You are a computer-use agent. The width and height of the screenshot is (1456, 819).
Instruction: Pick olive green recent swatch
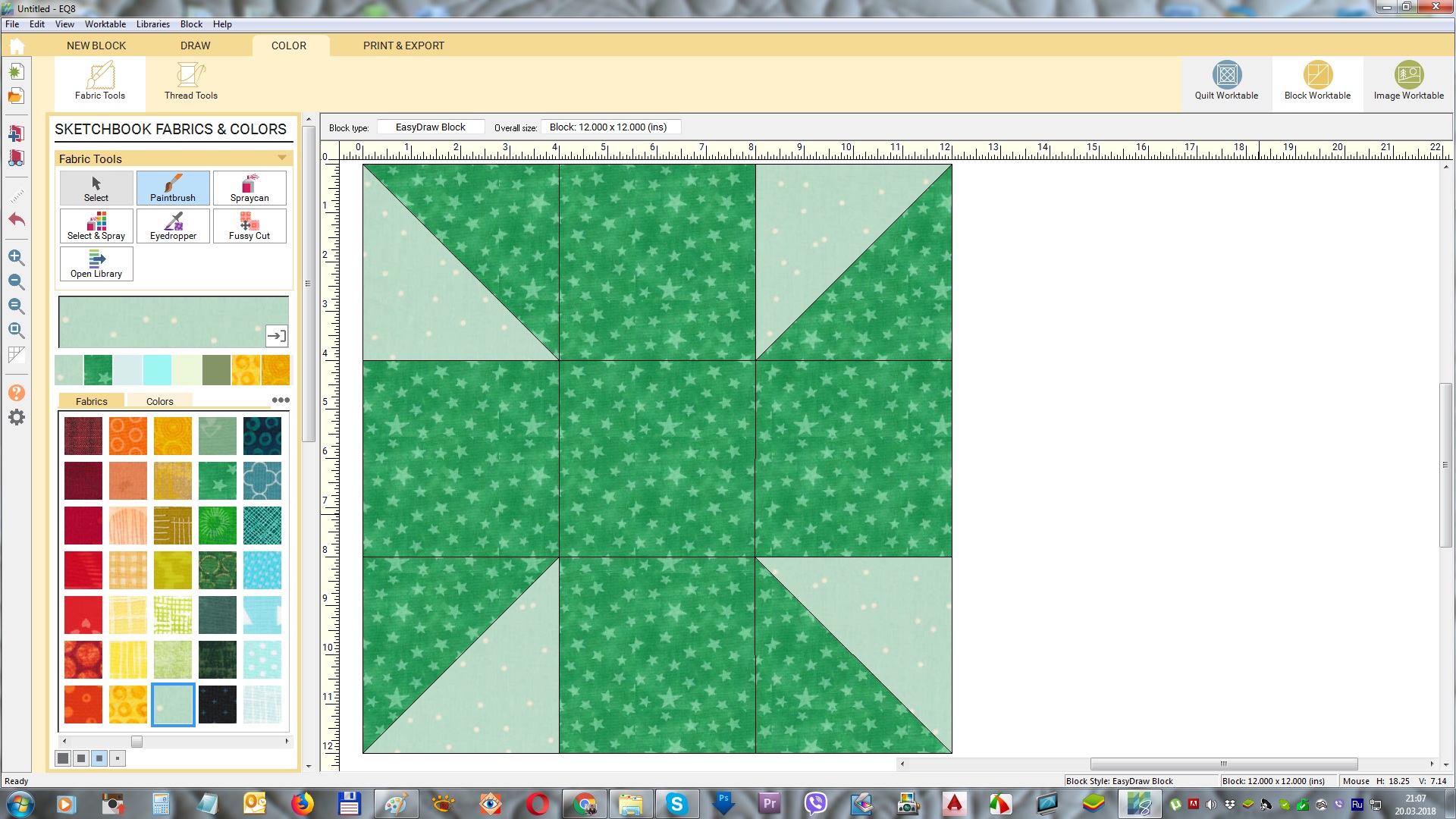click(x=216, y=370)
